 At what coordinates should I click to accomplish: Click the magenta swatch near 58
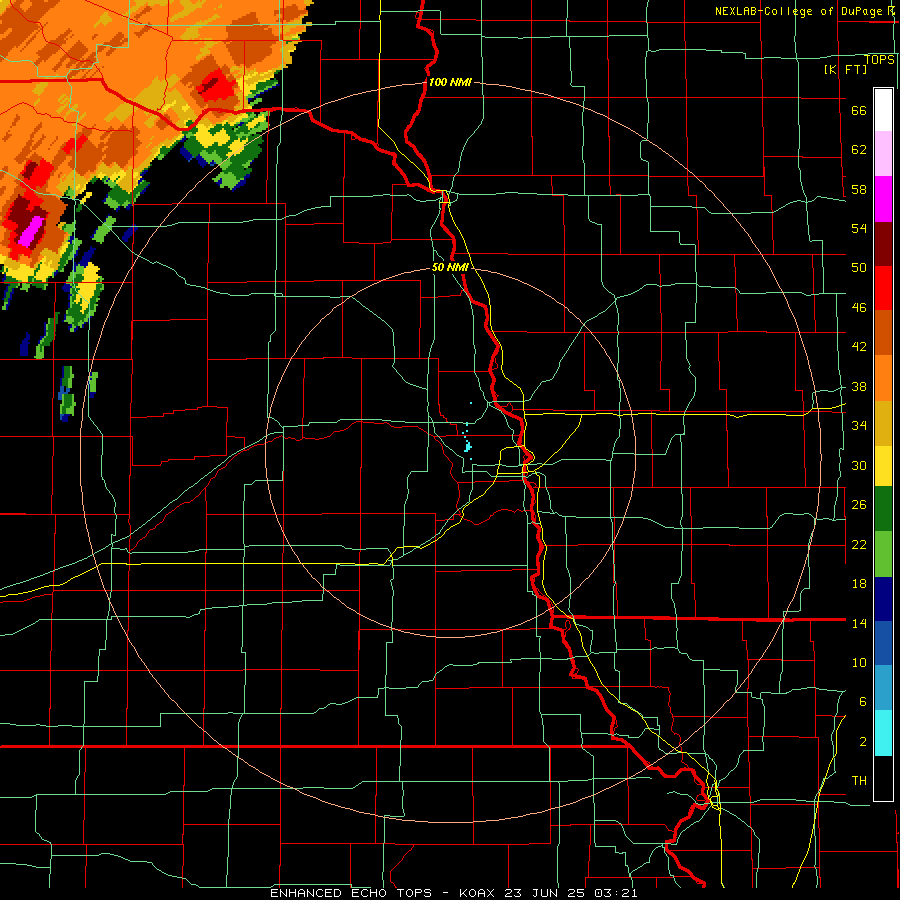point(883,199)
